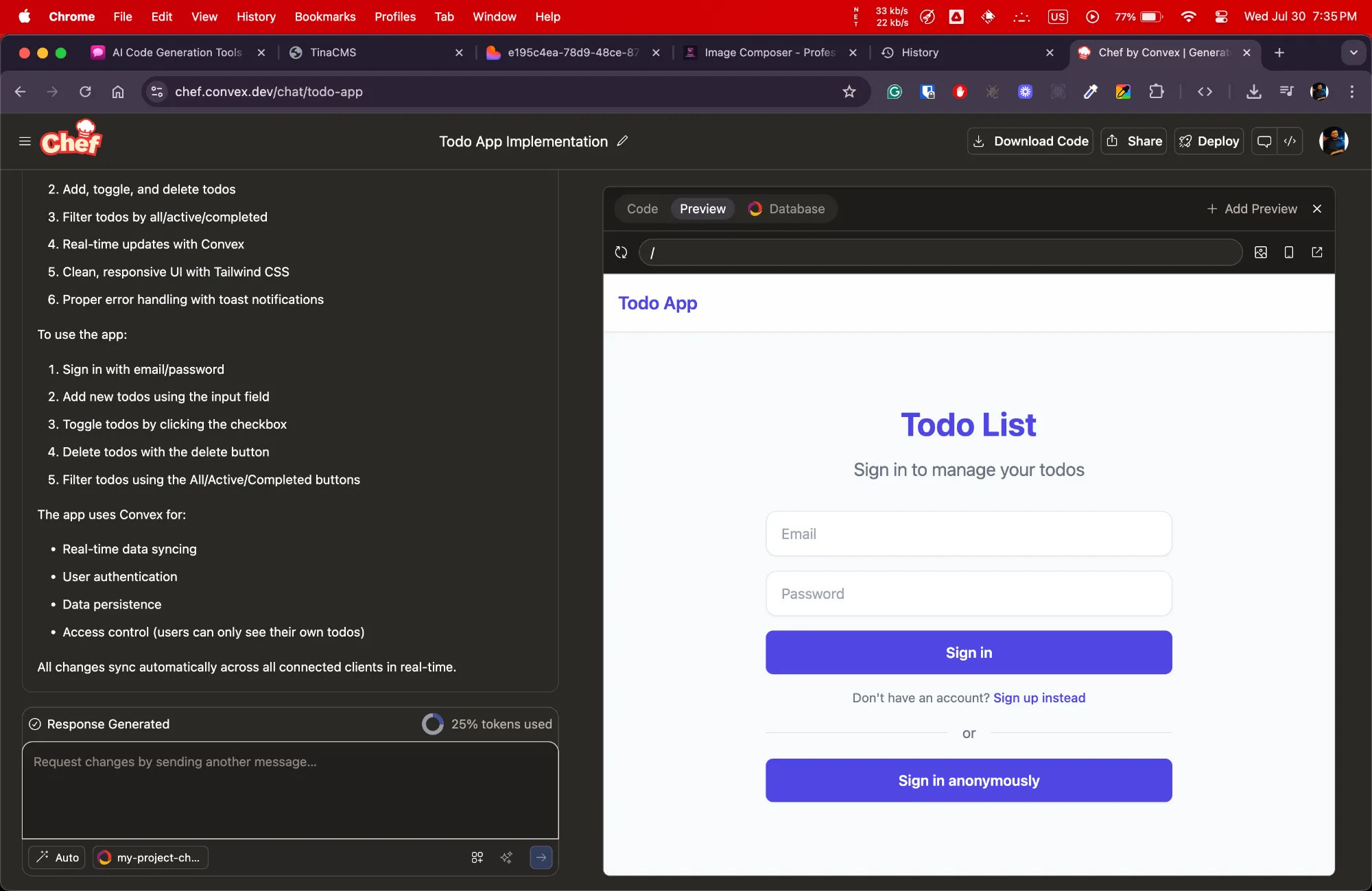Click the preview screenshot icon
This screenshot has width=1372, height=891.
1260,252
